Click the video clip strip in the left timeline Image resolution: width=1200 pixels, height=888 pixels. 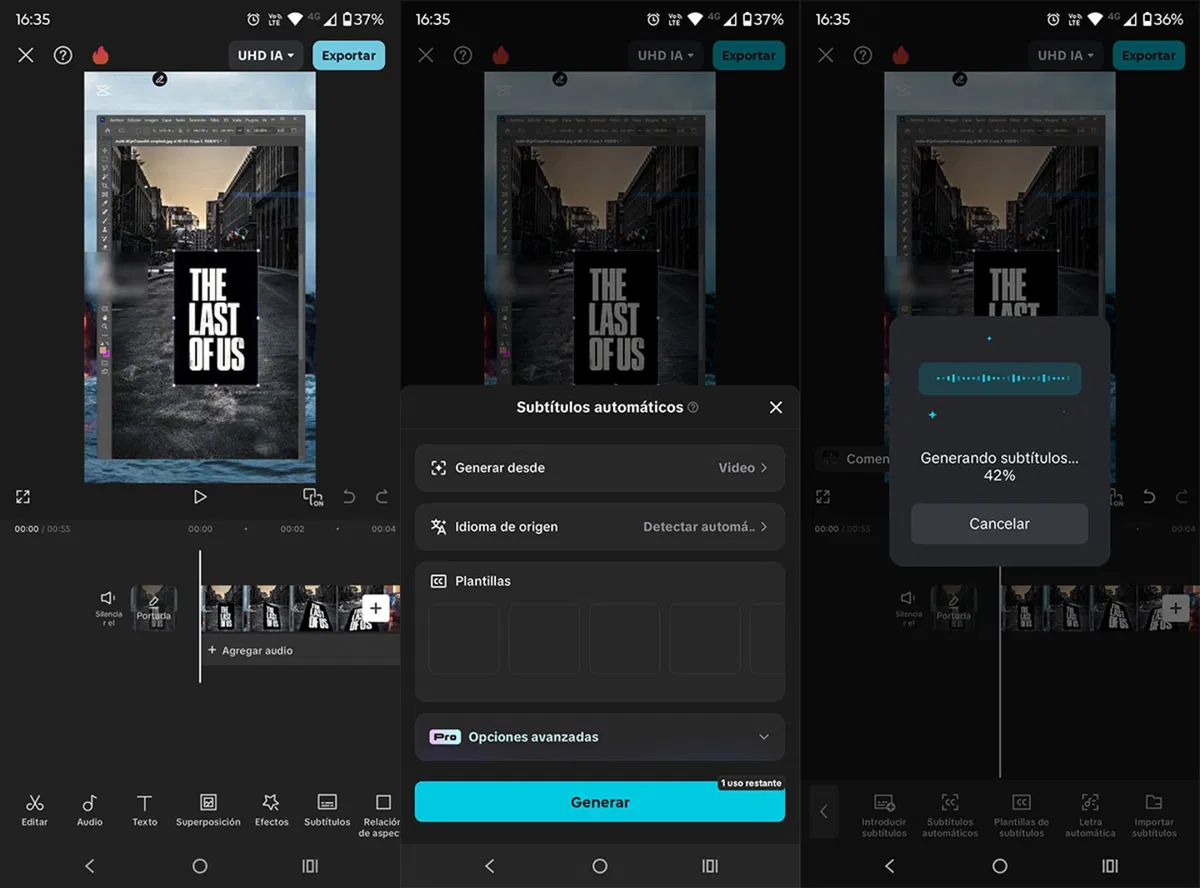tap(300, 608)
